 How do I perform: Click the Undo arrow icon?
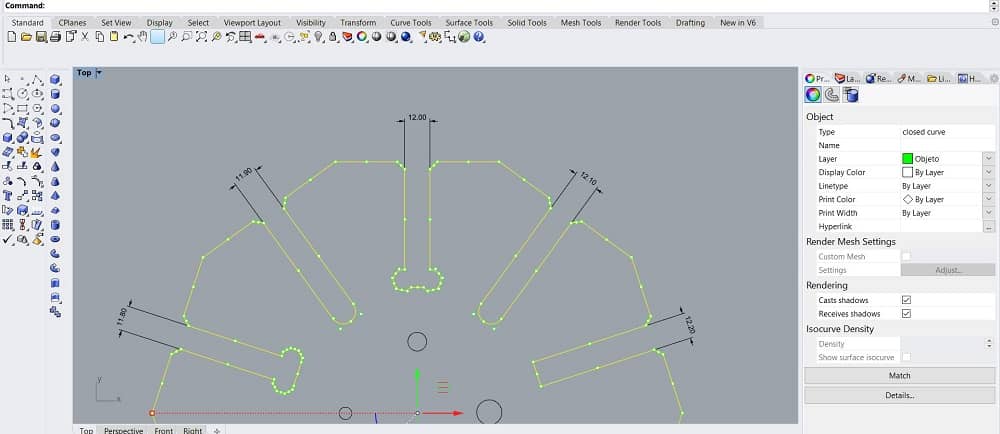click(x=128, y=37)
